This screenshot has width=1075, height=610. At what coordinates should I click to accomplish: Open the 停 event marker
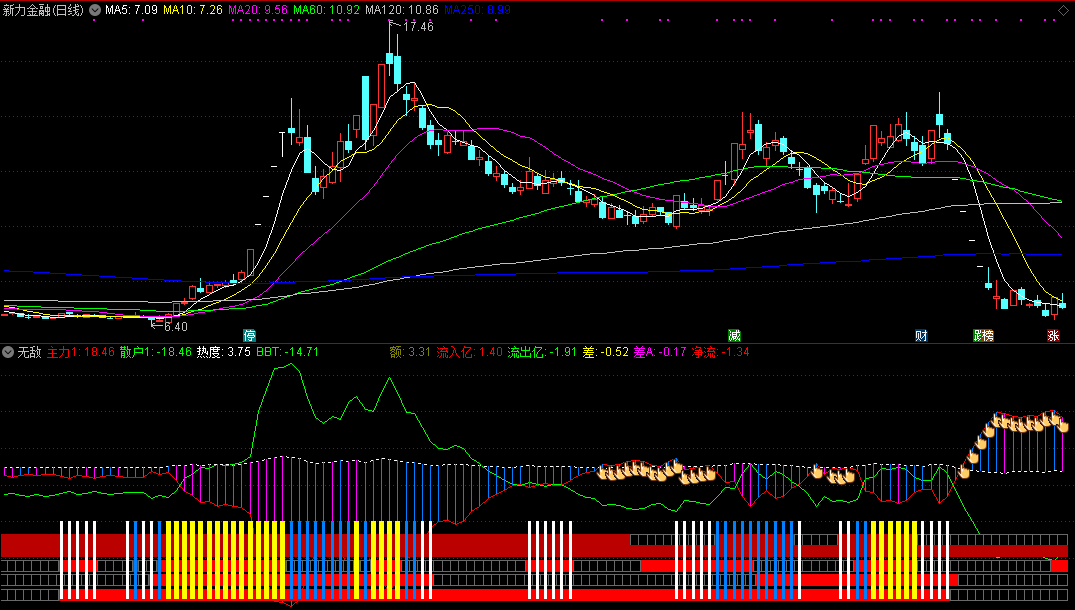[250, 335]
